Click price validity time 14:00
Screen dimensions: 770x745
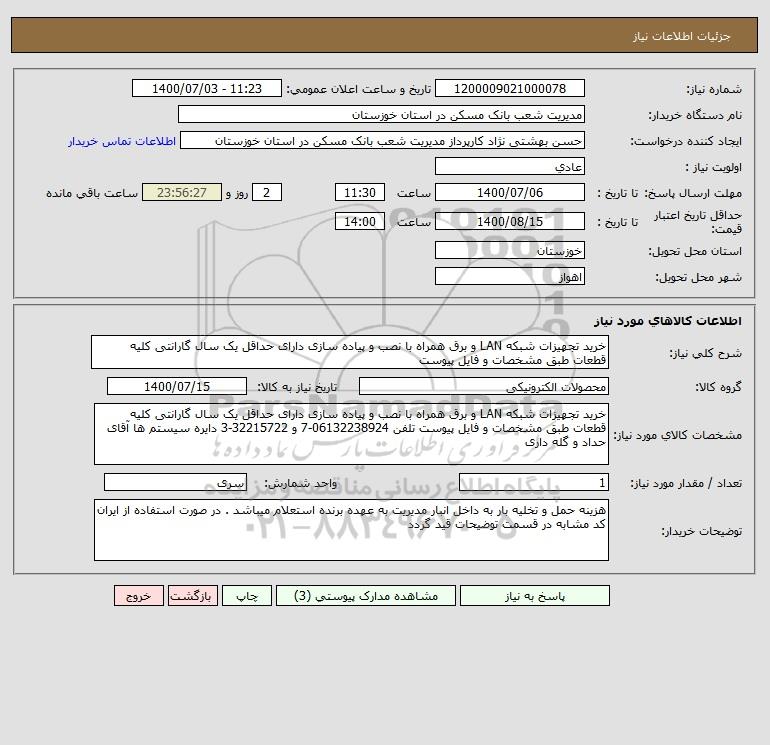point(359,221)
